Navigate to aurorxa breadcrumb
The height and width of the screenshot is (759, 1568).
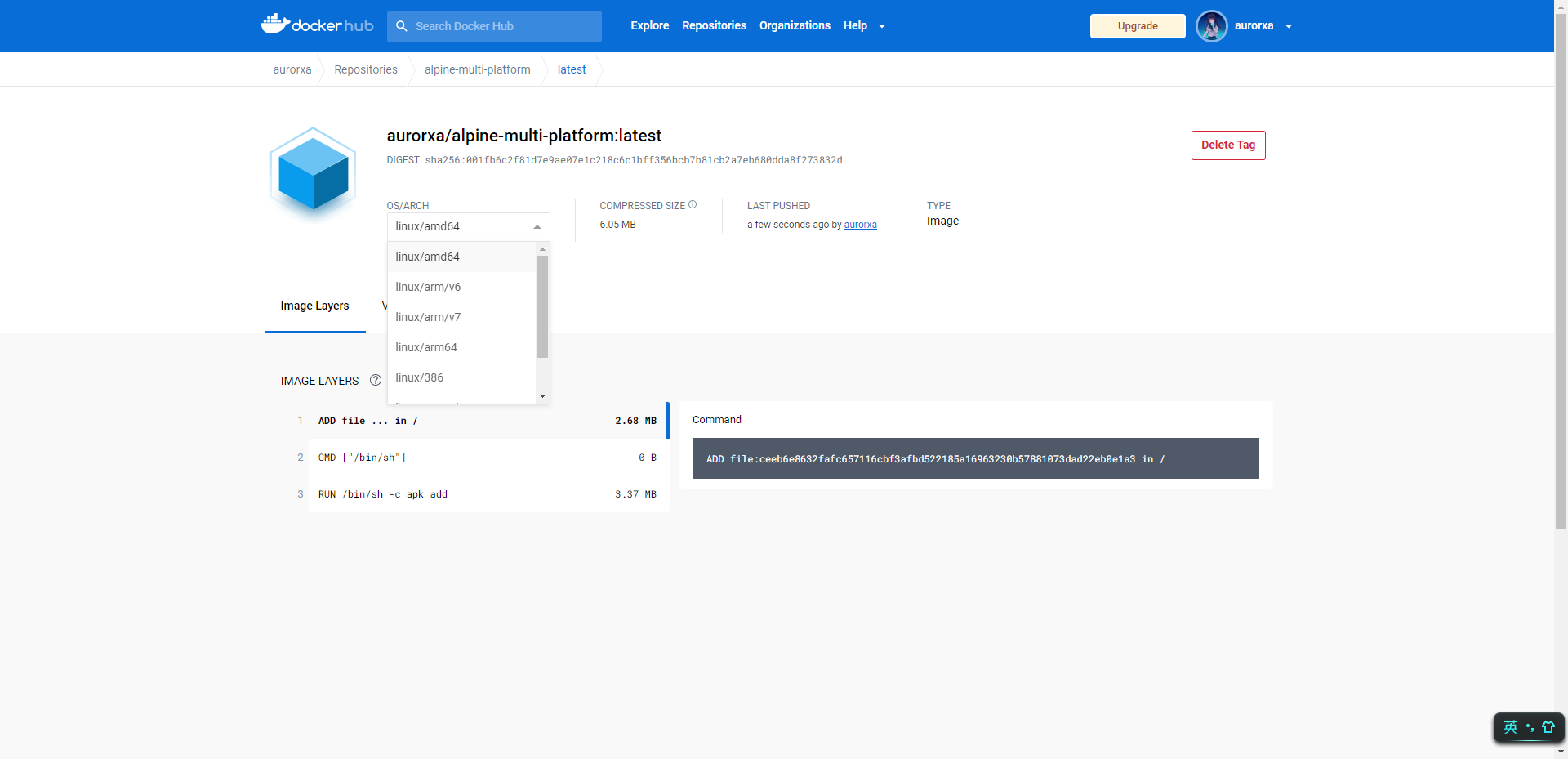point(292,69)
